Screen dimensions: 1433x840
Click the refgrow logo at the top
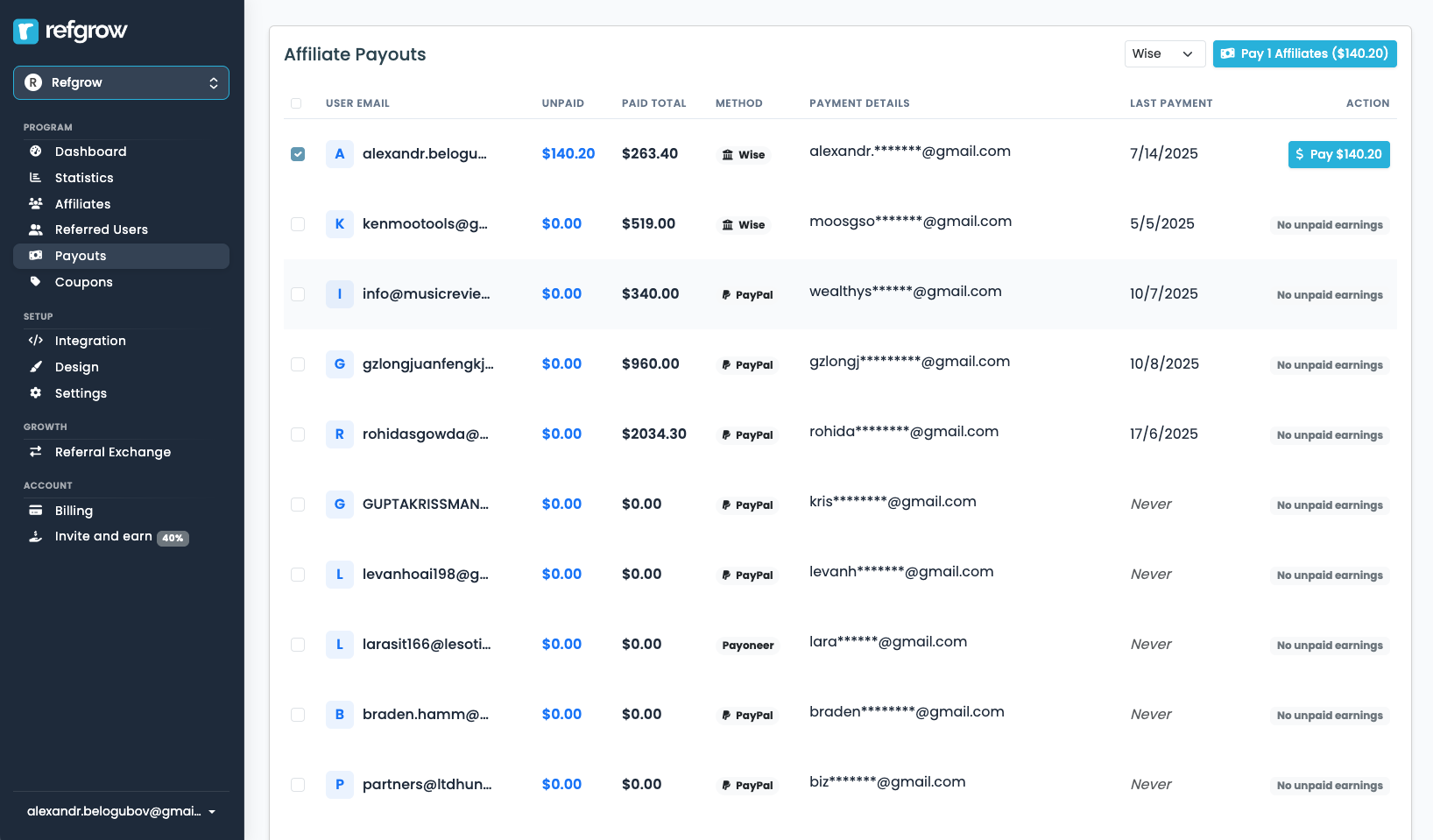point(68,31)
